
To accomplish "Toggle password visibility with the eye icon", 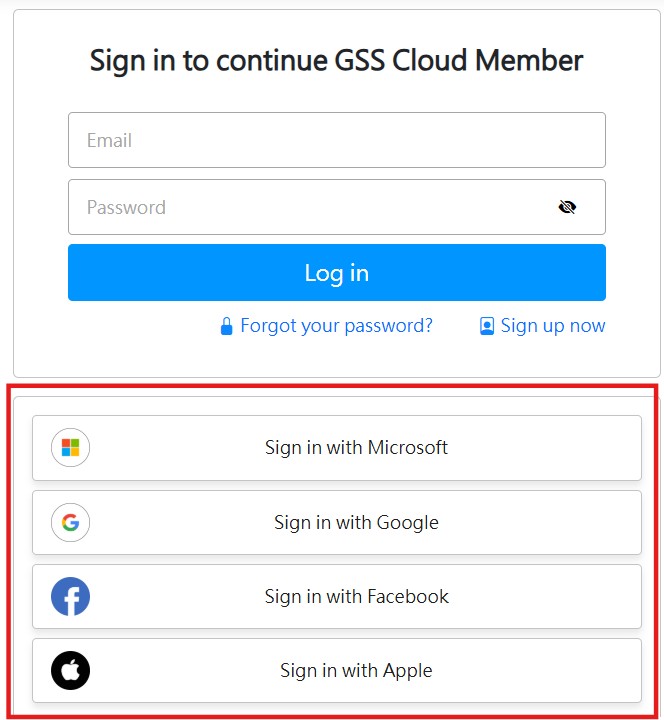I will click(567, 207).
